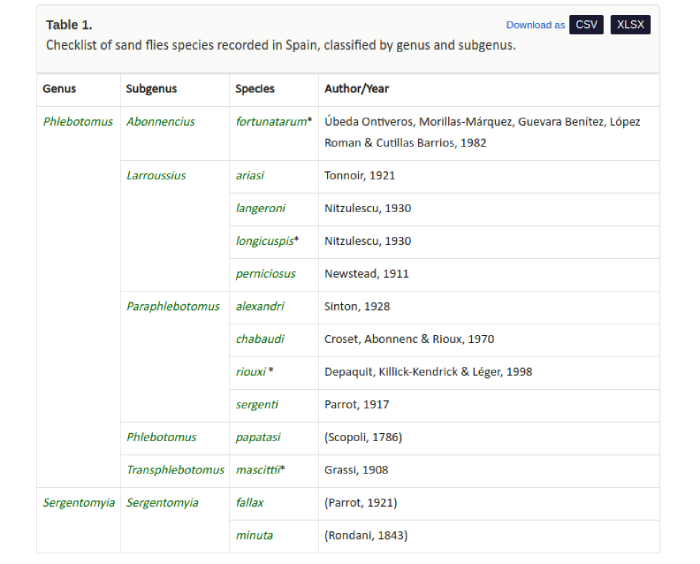Download the table as CSV
Screen dimensions: 700x564
(x=586, y=25)
